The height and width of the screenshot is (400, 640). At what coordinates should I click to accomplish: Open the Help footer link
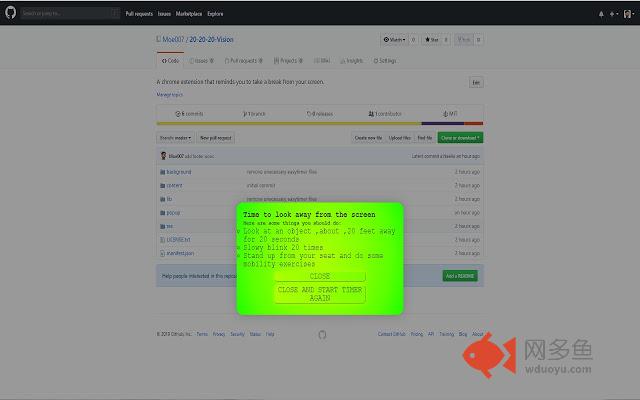coord(270,334)
